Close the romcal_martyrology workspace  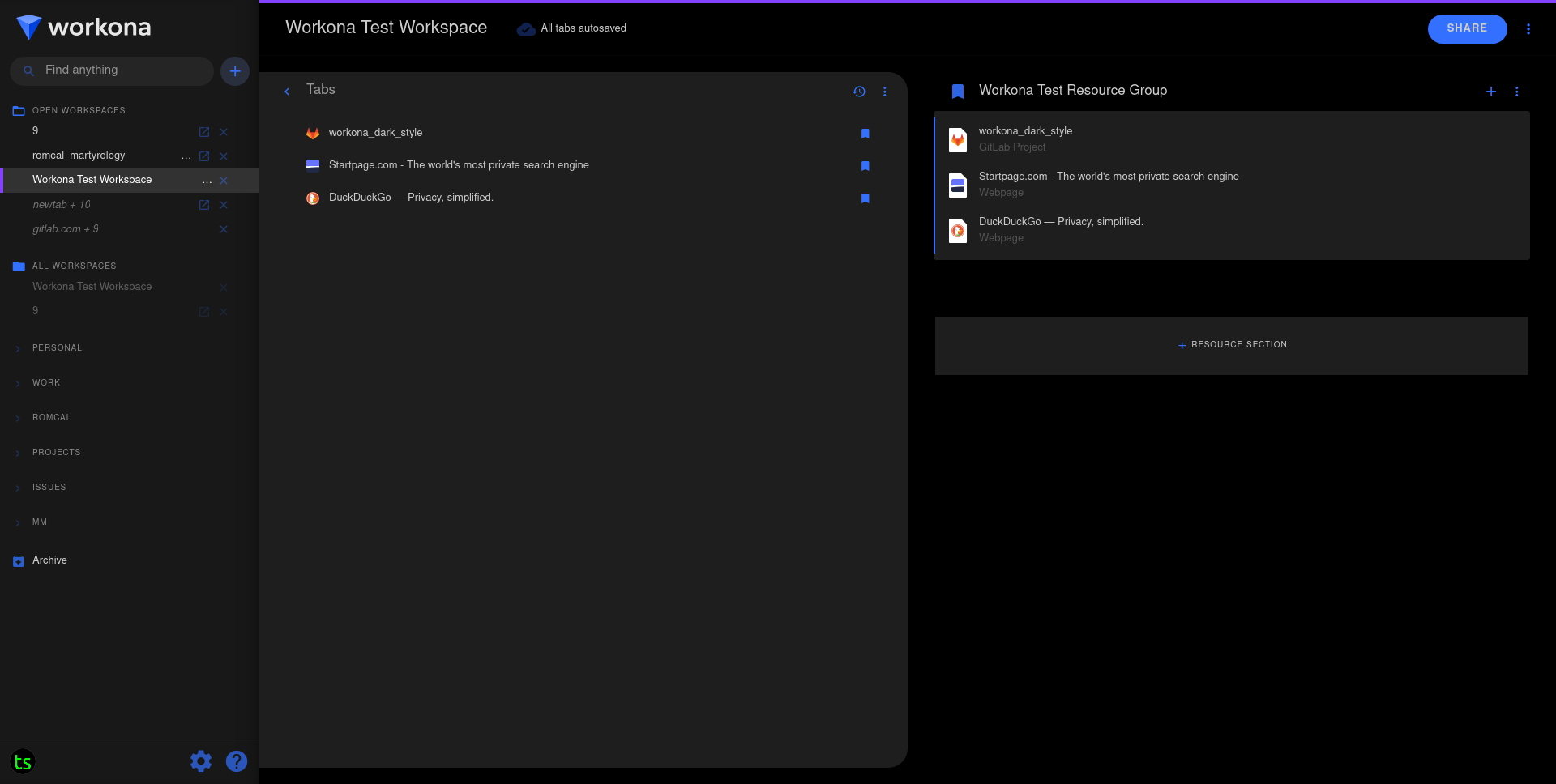224,156
